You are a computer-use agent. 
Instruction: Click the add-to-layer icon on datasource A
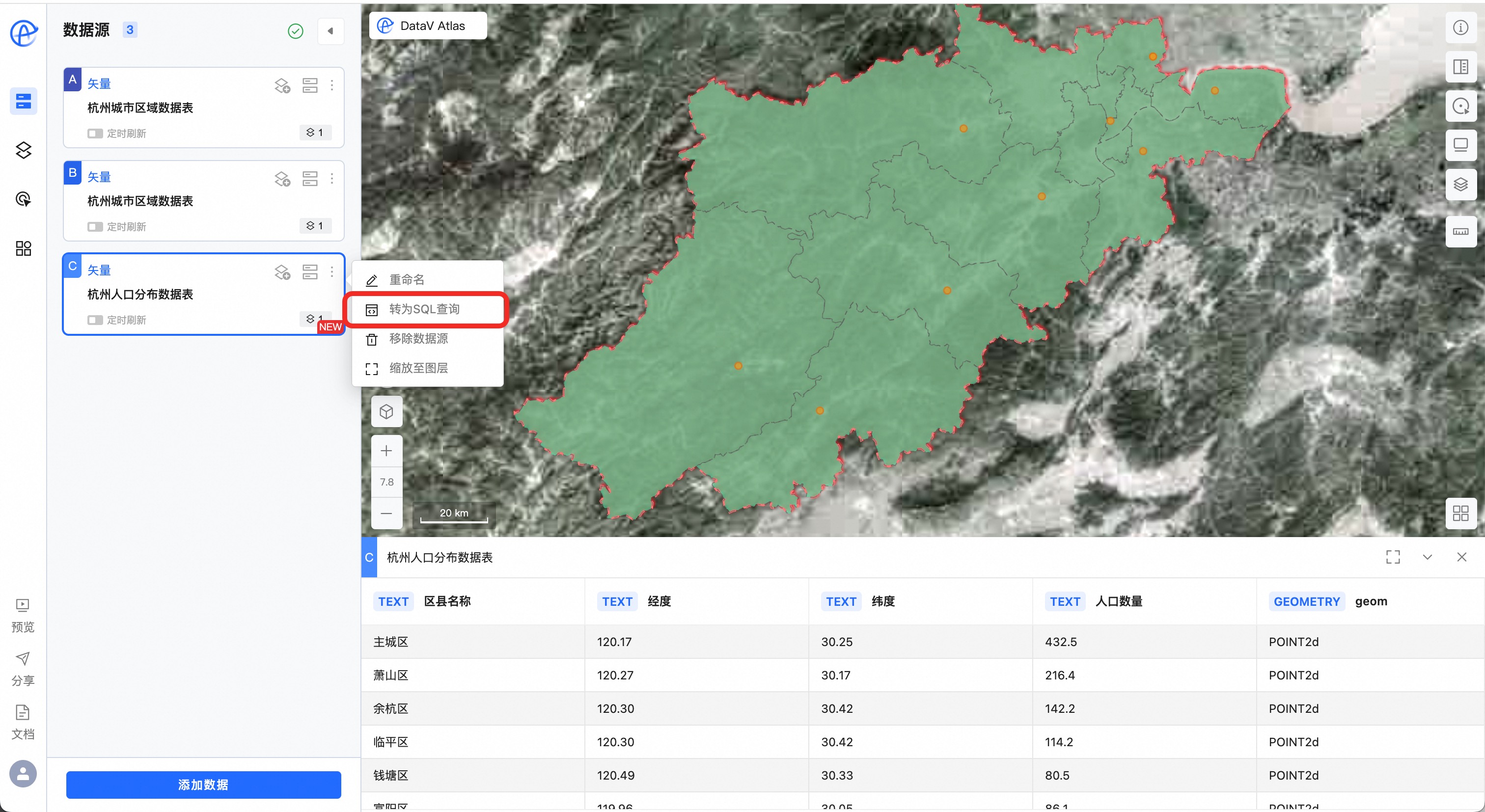(282, 85)
